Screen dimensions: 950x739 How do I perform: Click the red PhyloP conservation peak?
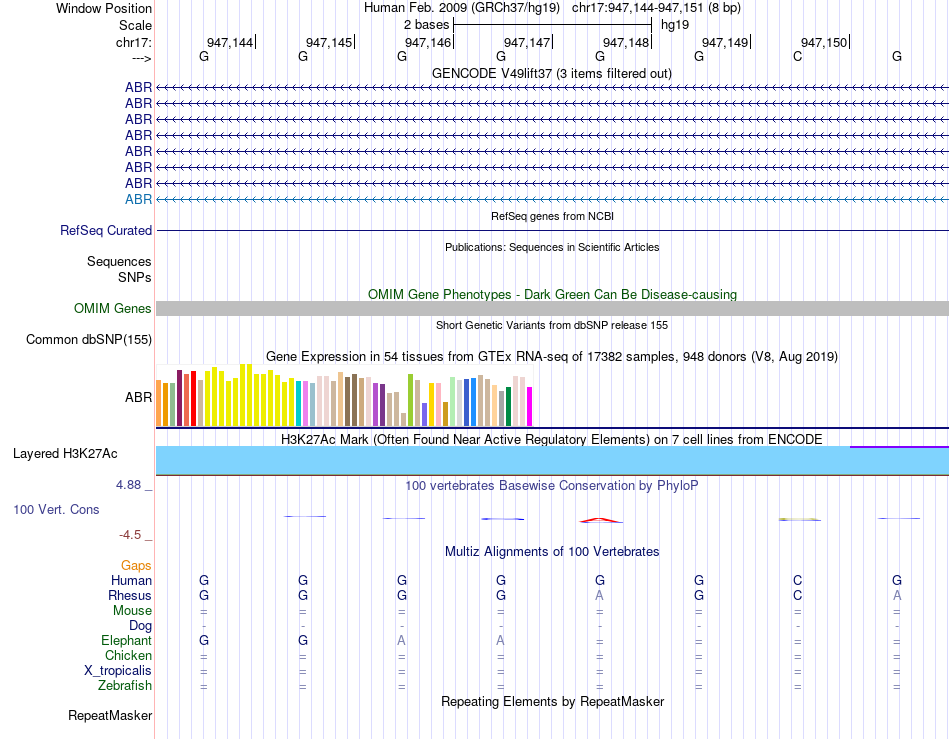[600, 520]
